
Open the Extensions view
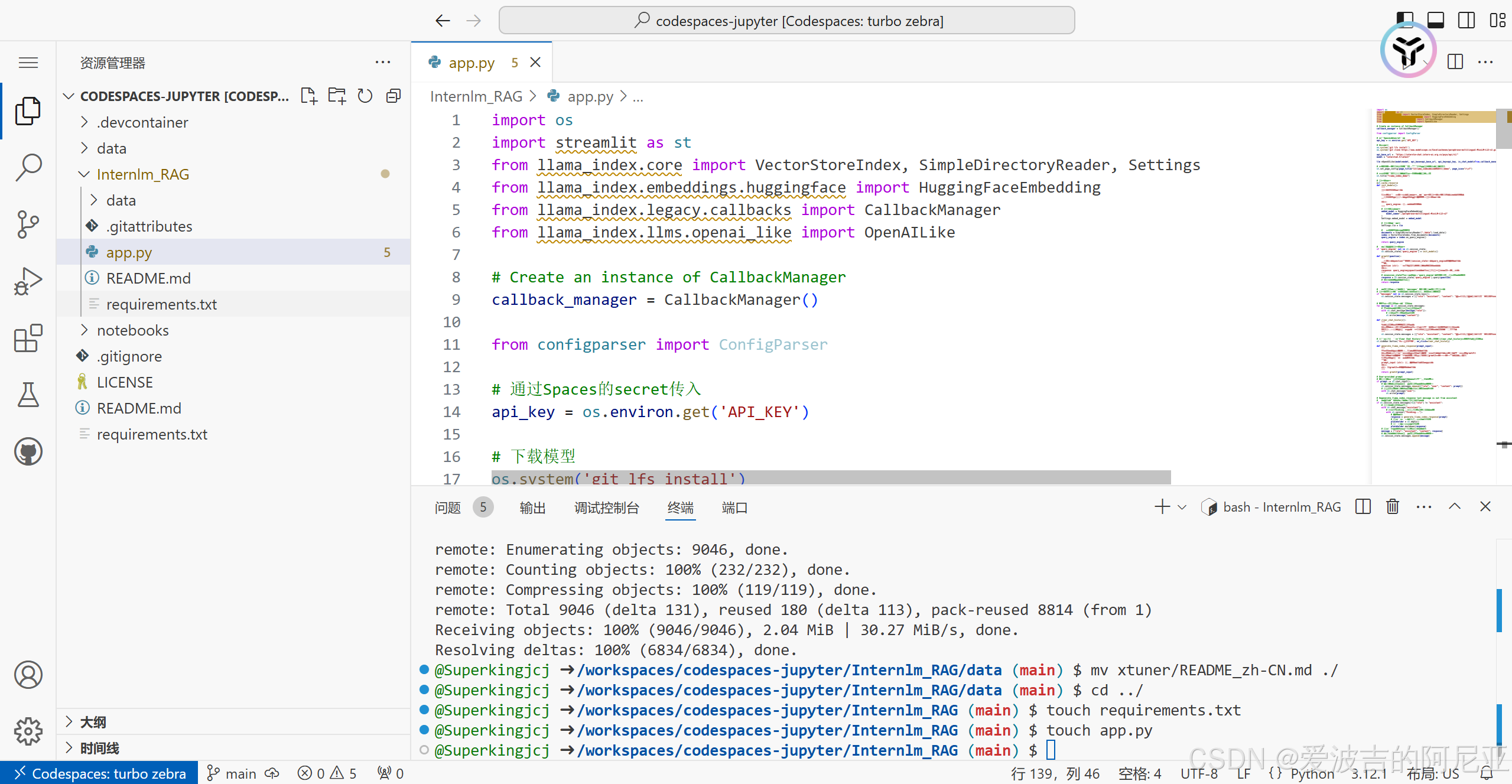point(28,338)
